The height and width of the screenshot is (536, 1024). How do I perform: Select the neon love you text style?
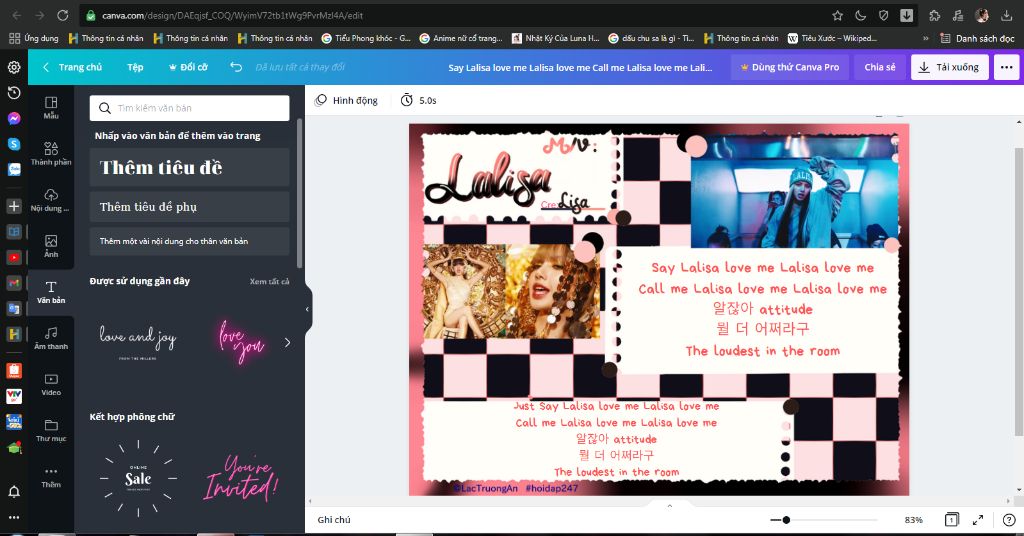240,341
